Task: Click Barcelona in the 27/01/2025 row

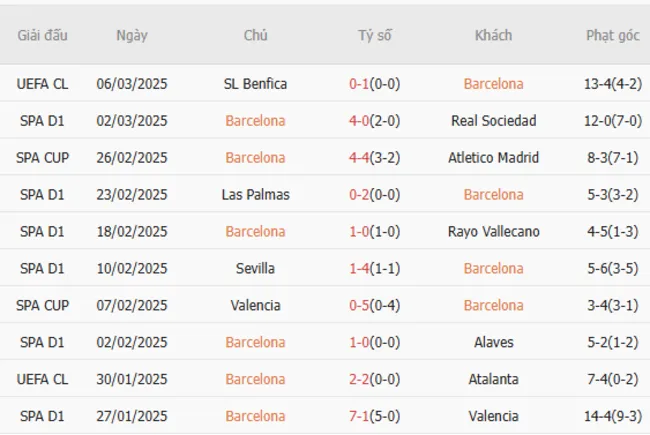Action: [255, 417]
